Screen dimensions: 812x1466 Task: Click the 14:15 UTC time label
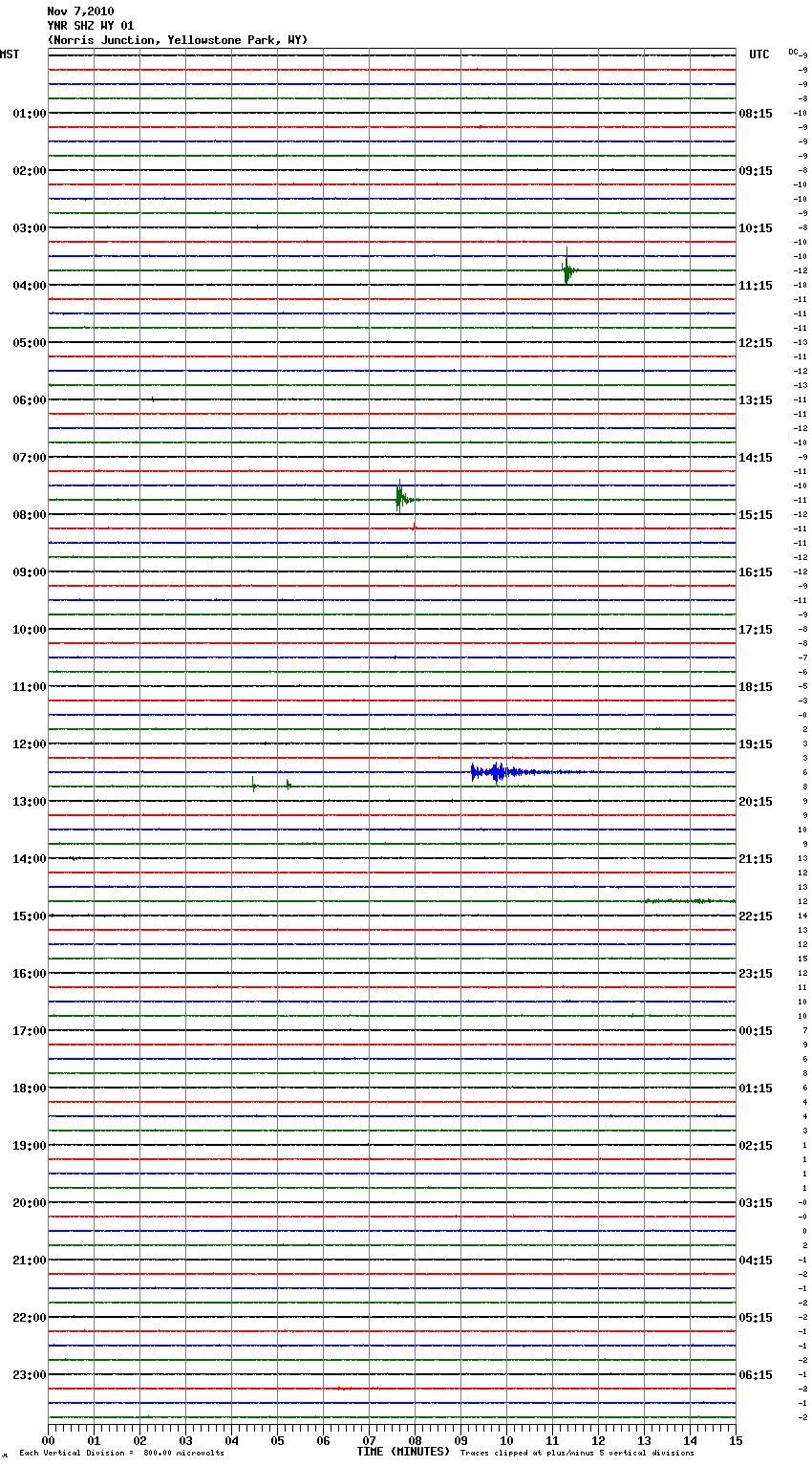pos(756,458)
